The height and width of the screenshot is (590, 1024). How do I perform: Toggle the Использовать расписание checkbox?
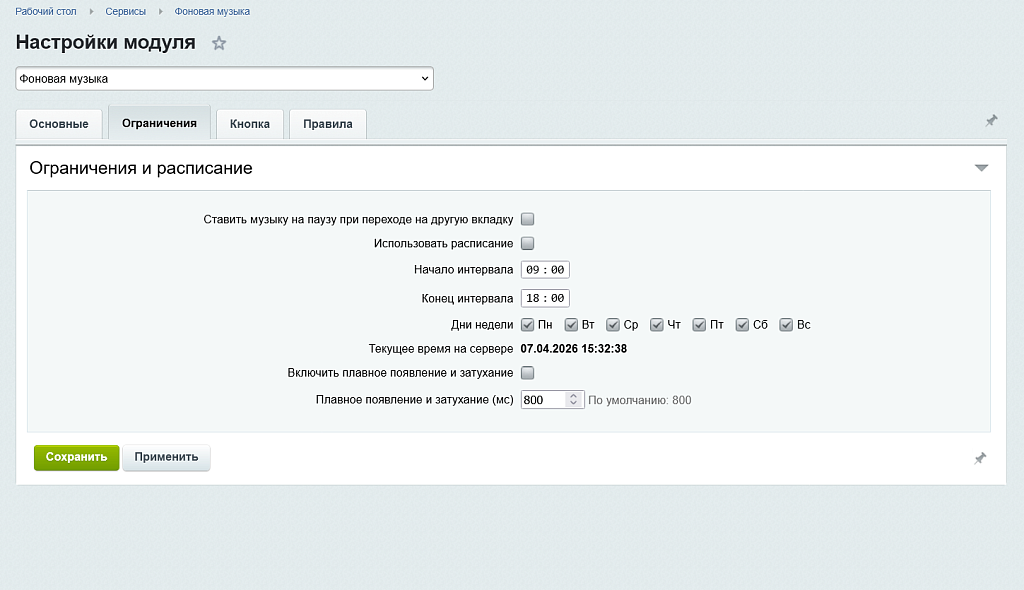(528, 243)
